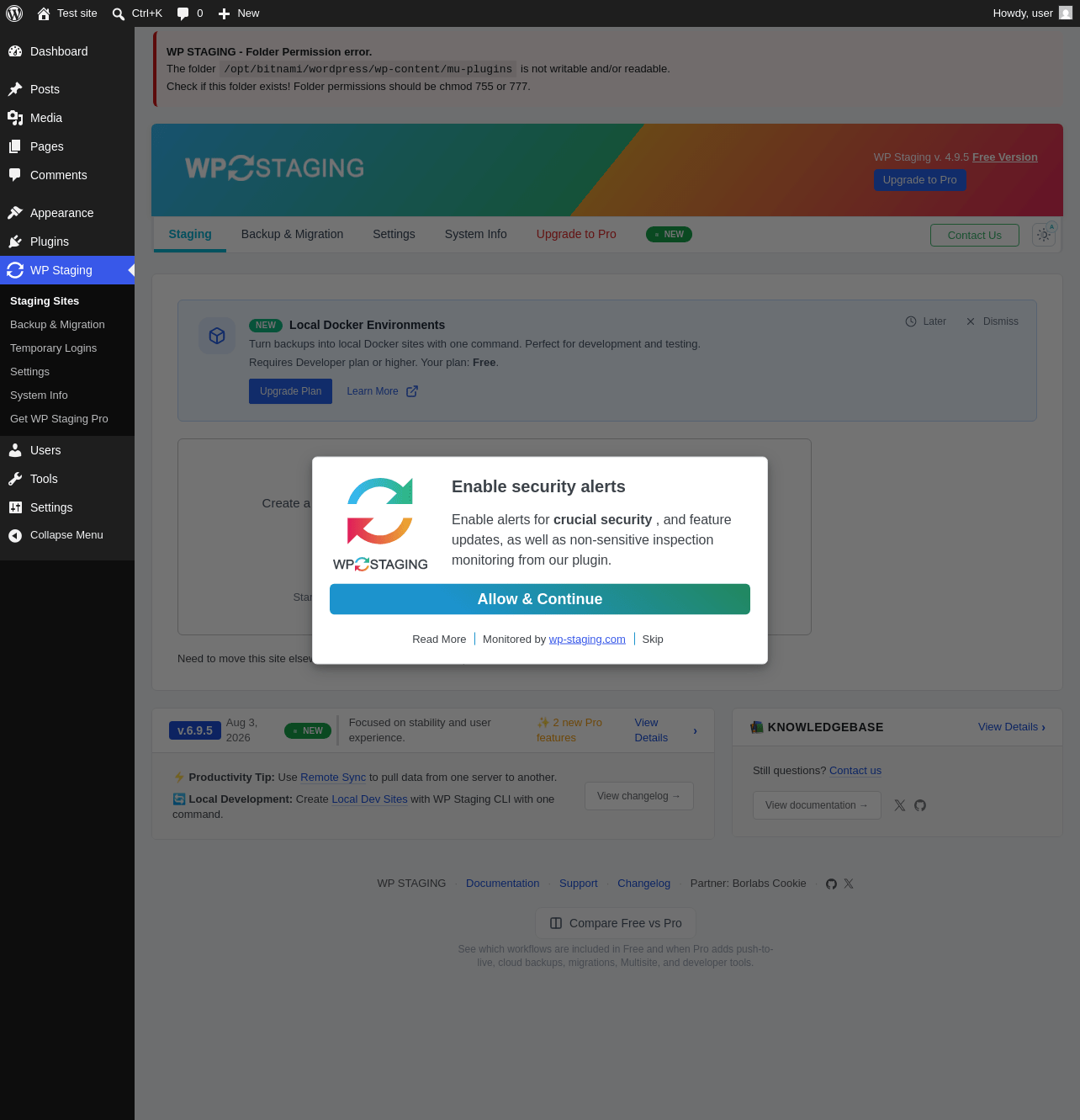Open the Local Dev Sites link

pyautogui.click(x=369, y=799)
